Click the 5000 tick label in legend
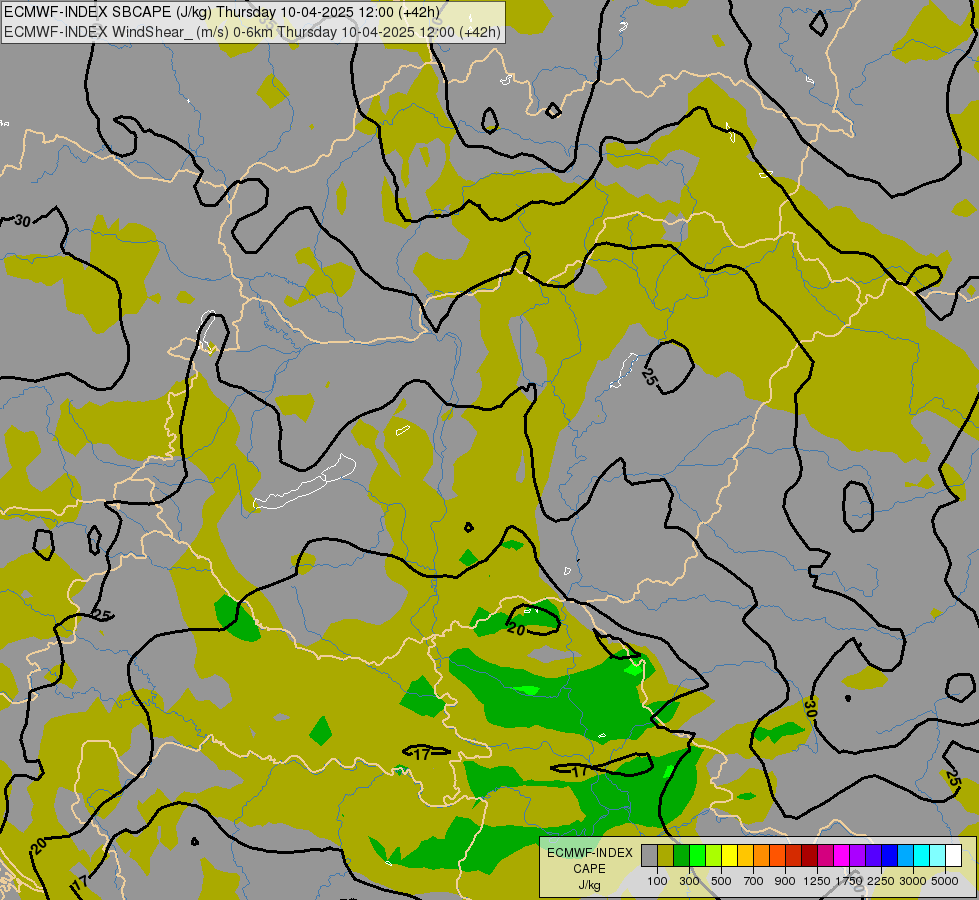This screenshot has width=979, height=900. point(945,881)
